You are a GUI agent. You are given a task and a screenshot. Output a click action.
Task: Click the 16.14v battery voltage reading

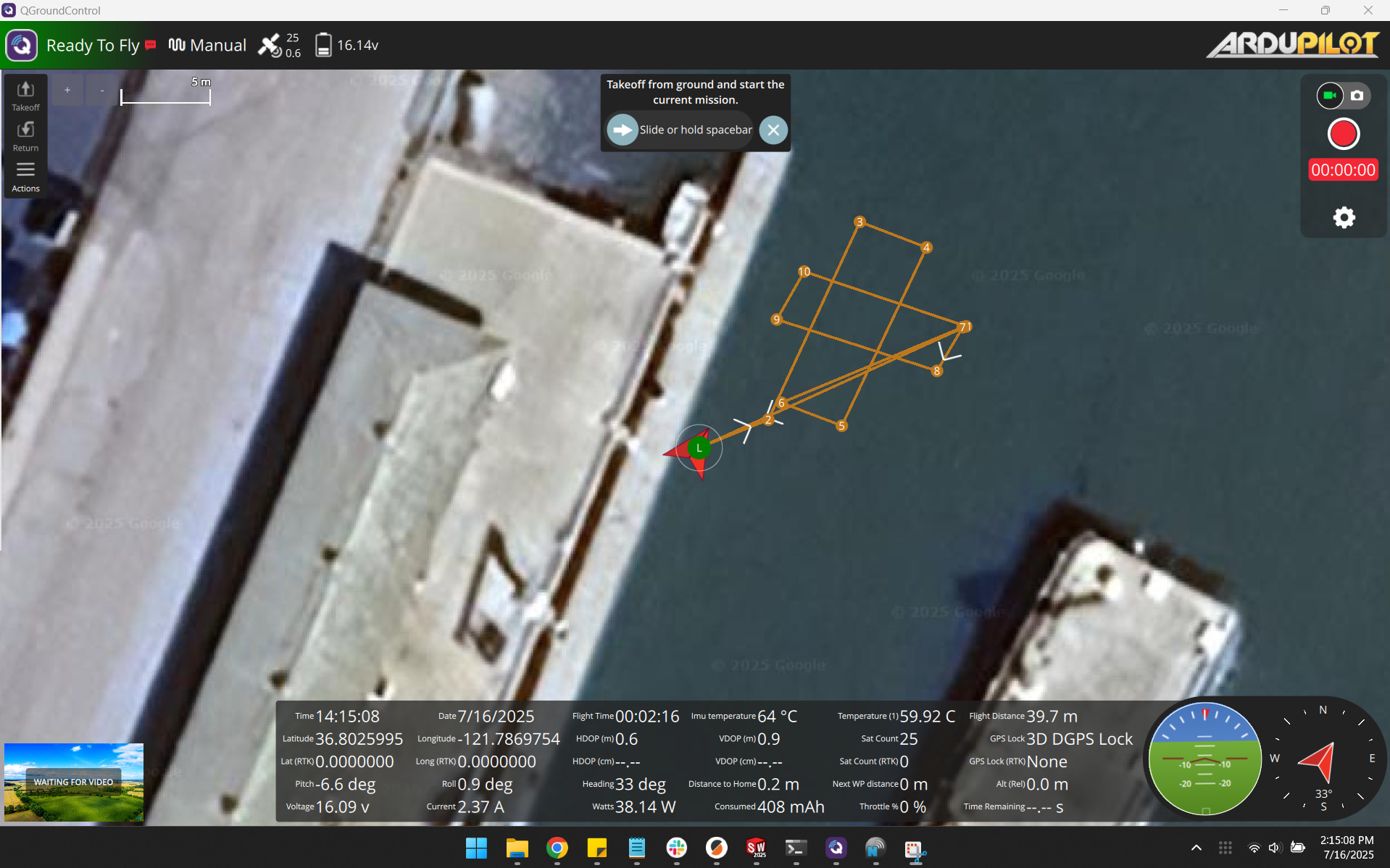pyautogui.click(x=358, y=45)
